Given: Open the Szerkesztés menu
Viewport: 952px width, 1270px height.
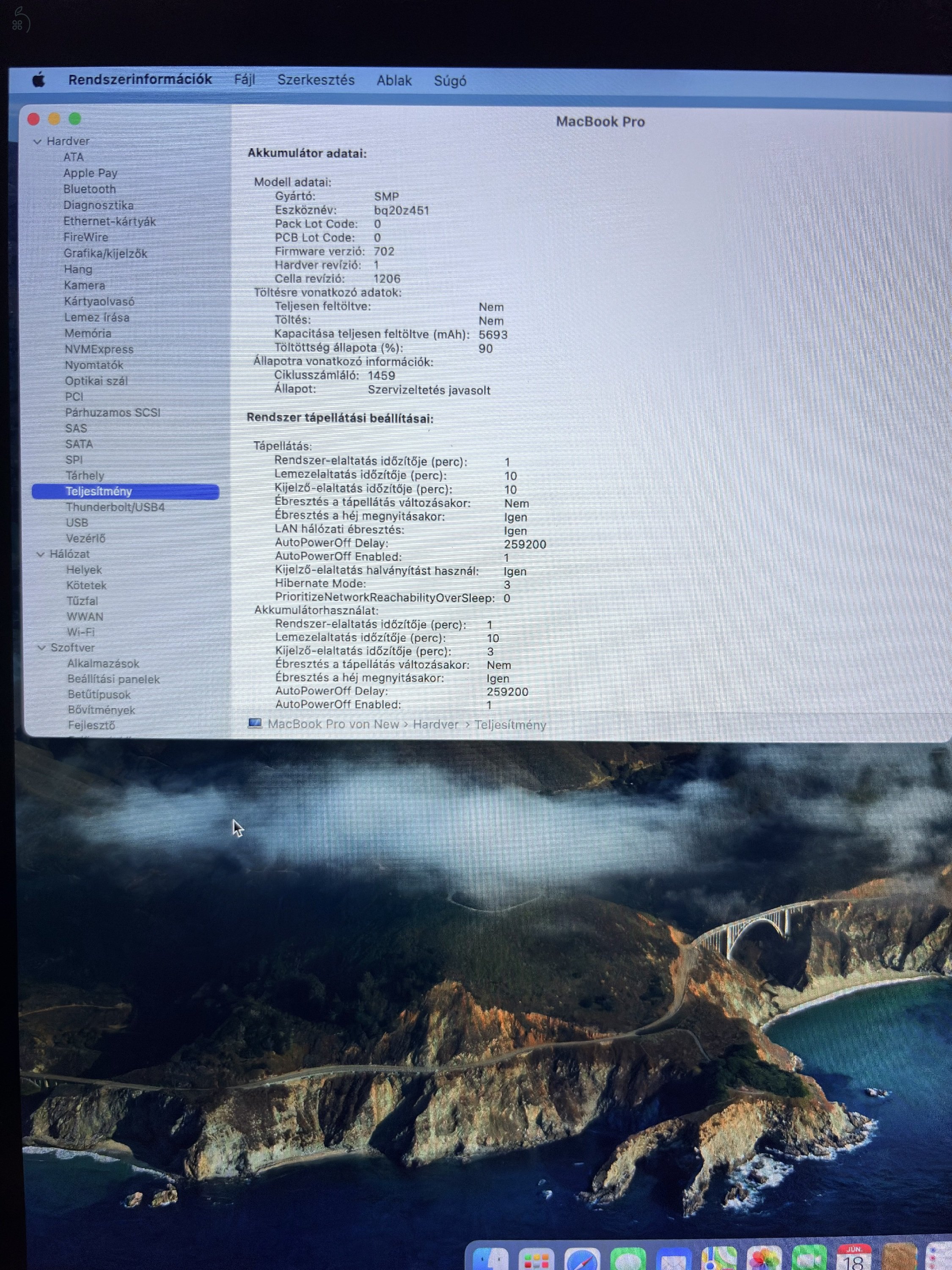Looking at the screenshot, I should click(316, 80).
